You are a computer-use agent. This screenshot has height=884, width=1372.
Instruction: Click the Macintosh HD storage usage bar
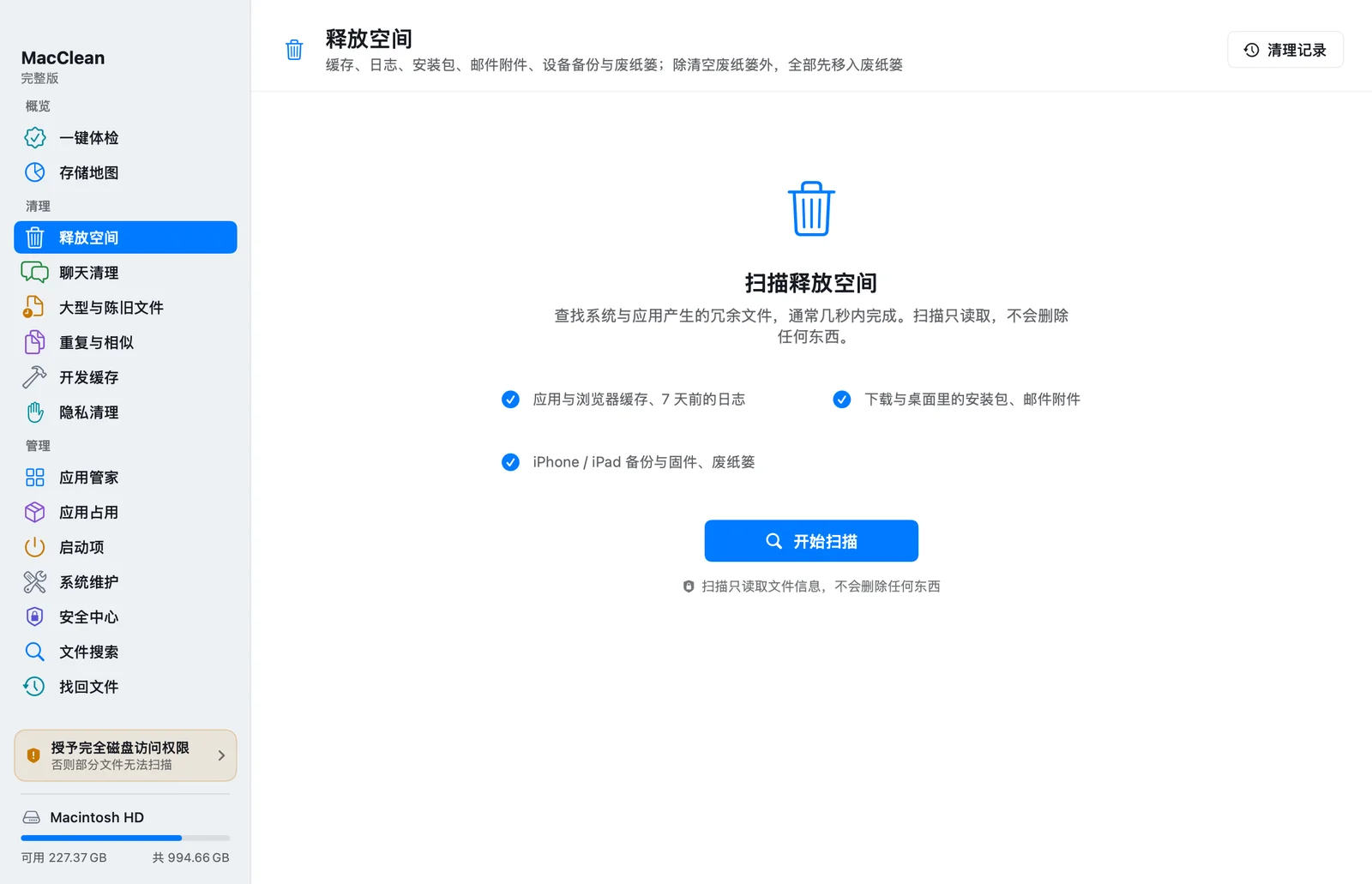pos(125,838)
